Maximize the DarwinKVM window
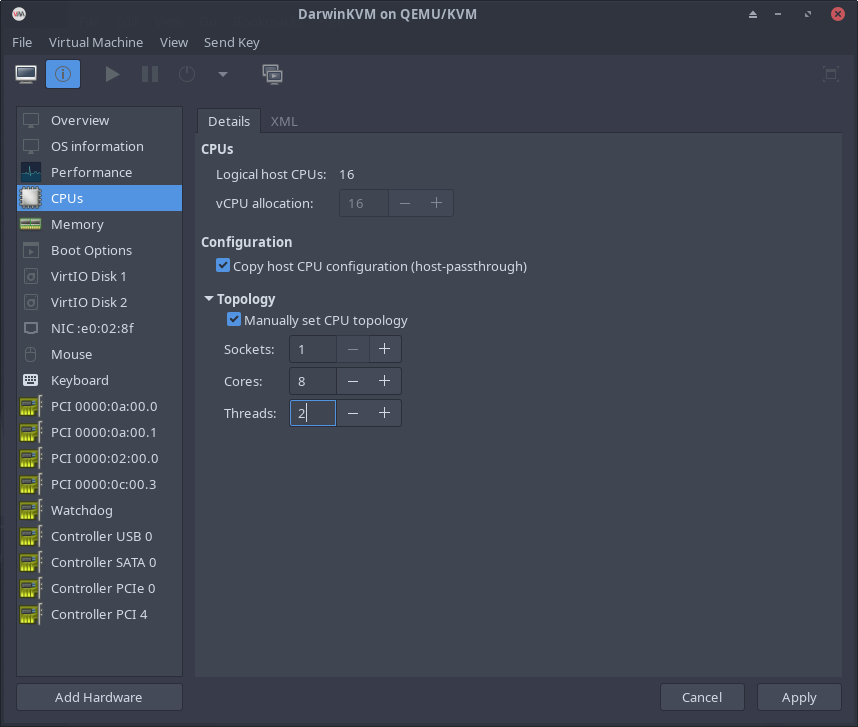 pyautogui.click(x=808, y=14)
